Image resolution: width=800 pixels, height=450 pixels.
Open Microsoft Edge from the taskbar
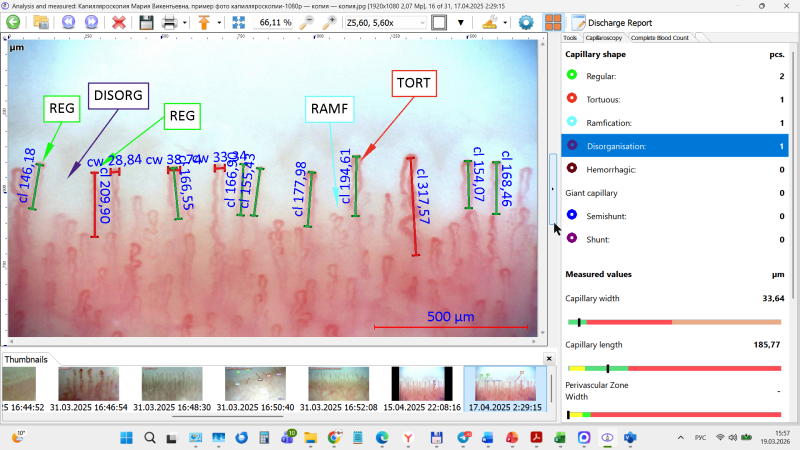[382, 437]
